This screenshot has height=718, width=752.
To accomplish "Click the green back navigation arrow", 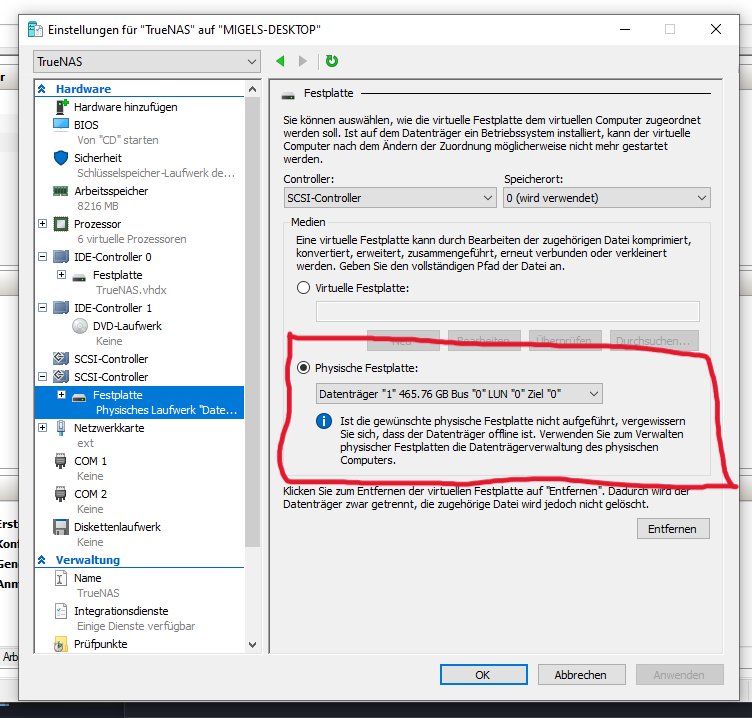I will click(281, 61).
